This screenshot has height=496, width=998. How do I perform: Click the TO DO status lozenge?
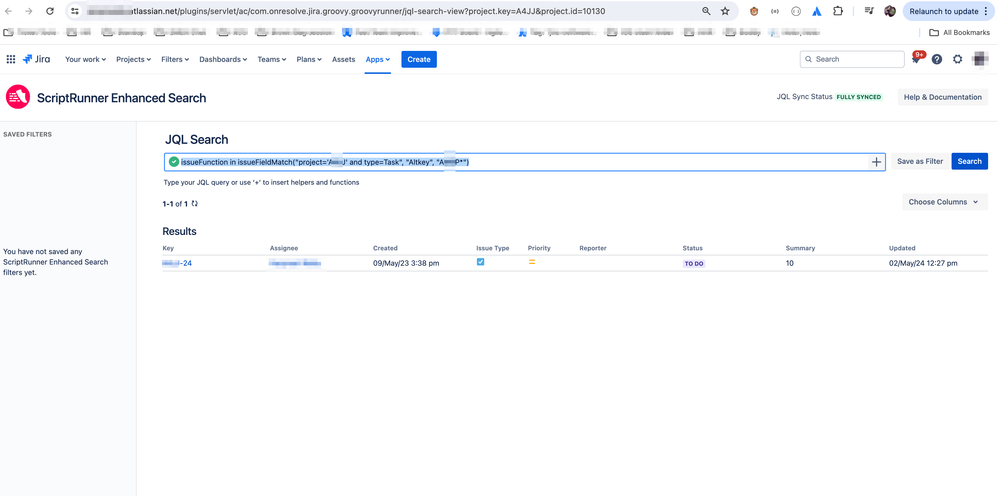coord(694,263)
